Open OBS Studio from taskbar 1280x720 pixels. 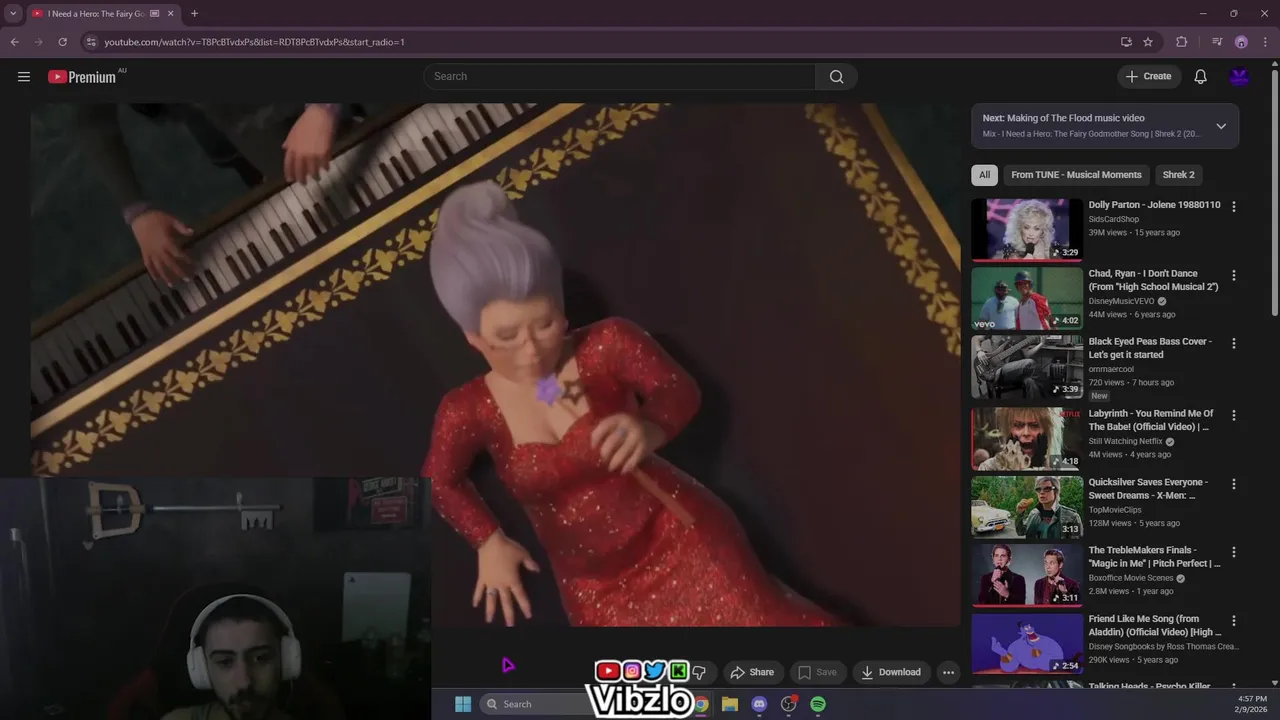[x=789, y=704]
